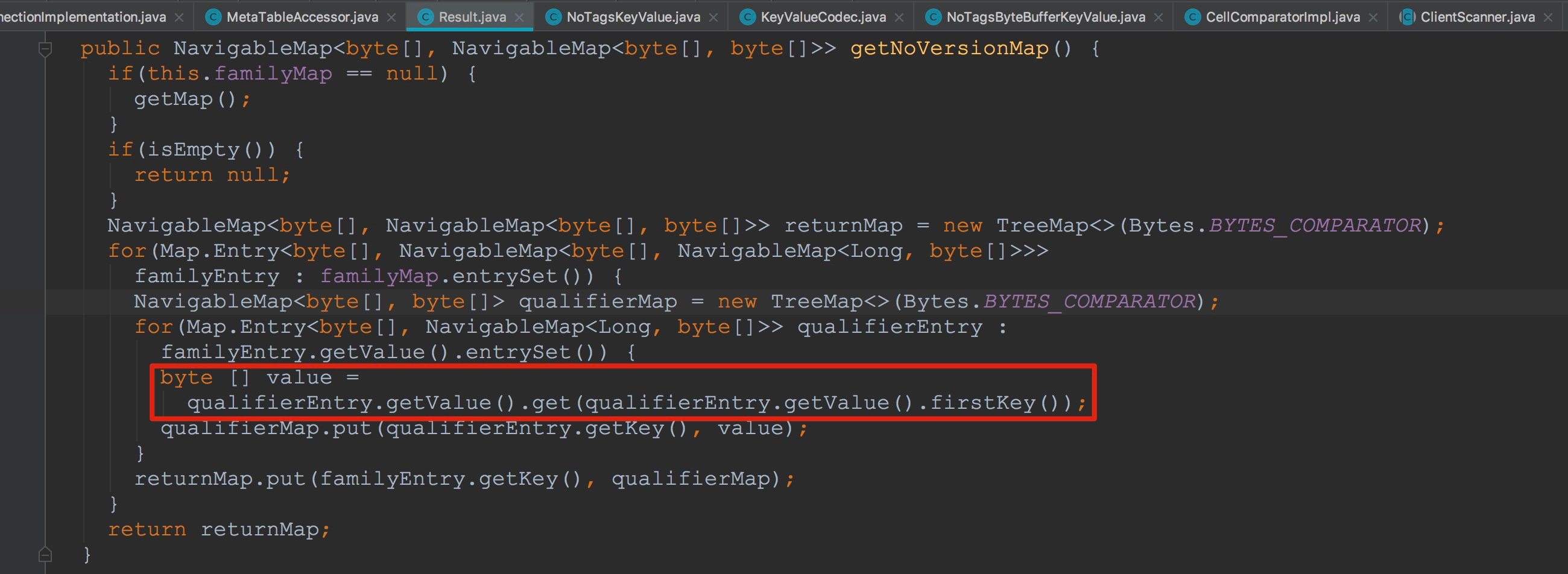The image size is (1568, 574).
Task: Click the class icon on KeyValueCodec.java tab
Action: tap(747, 17)
